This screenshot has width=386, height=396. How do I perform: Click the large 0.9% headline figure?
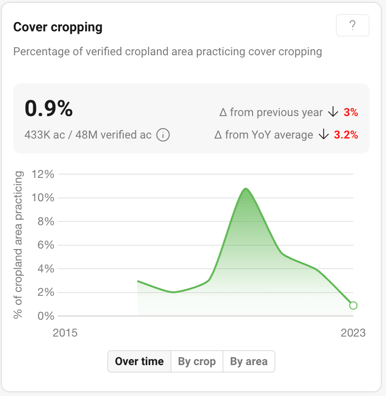point(49,109)
